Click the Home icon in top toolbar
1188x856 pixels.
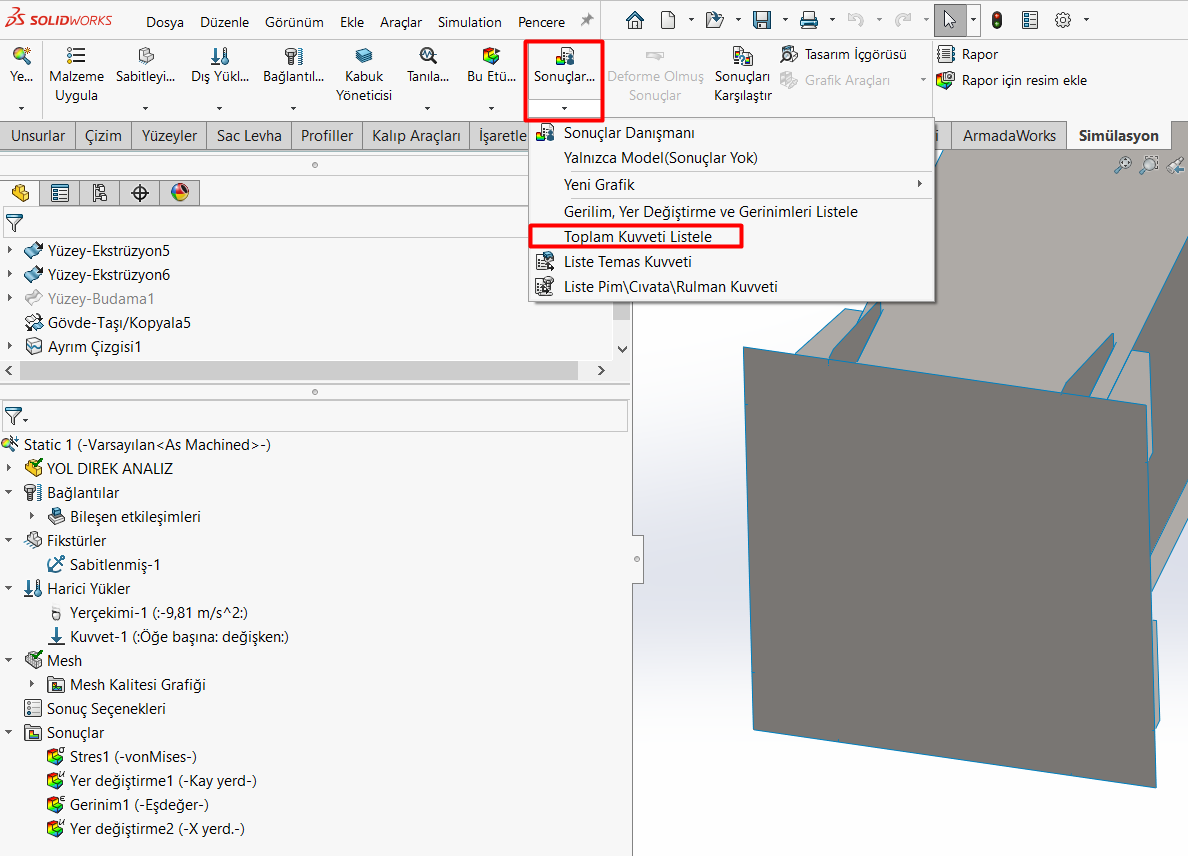tap(635, 20)
